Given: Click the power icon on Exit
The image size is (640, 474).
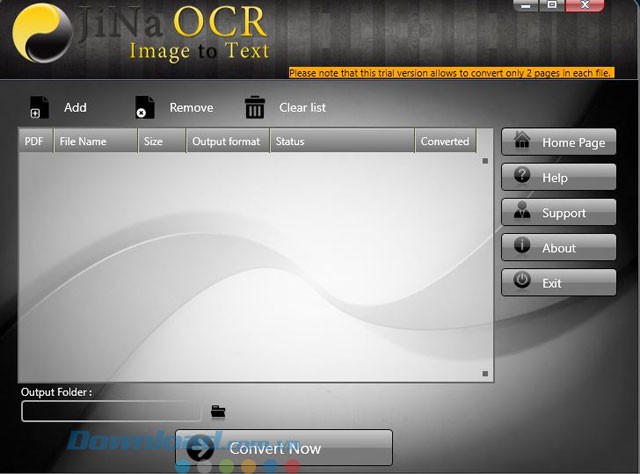Looking at the screenshot, I should point(522,280).
